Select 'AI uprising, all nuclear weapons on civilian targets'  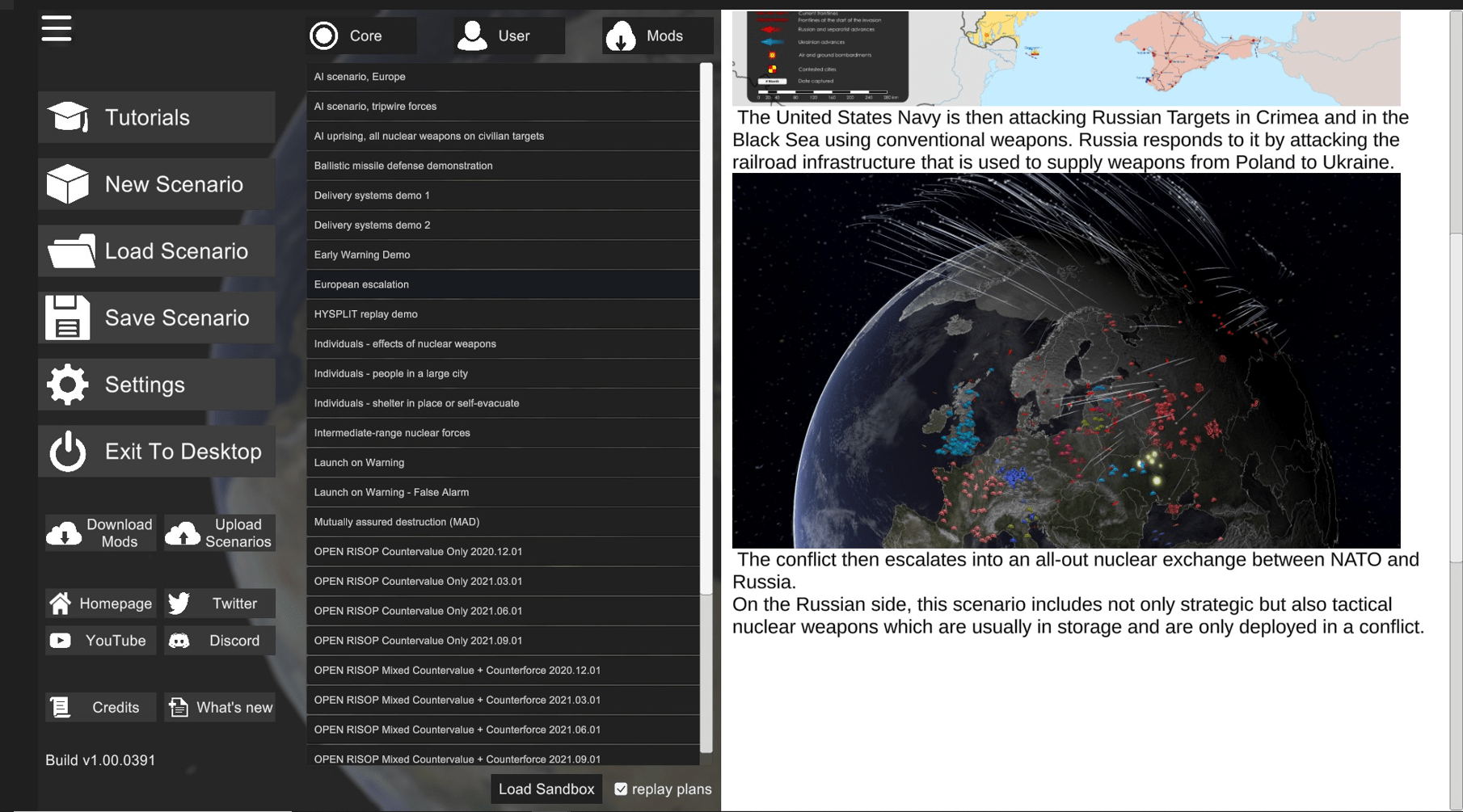[503, 136]
